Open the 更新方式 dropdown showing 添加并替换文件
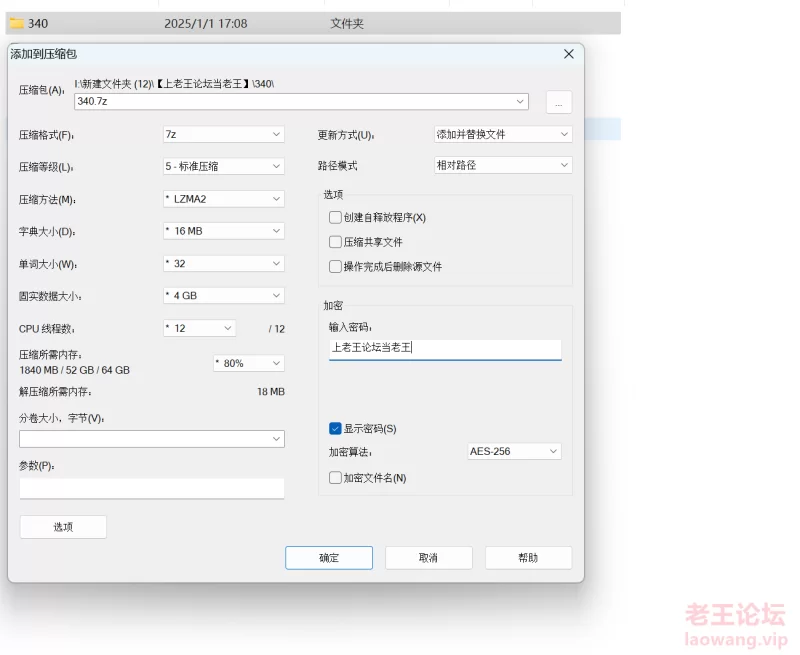800x655 pixels. coord(503,134)
